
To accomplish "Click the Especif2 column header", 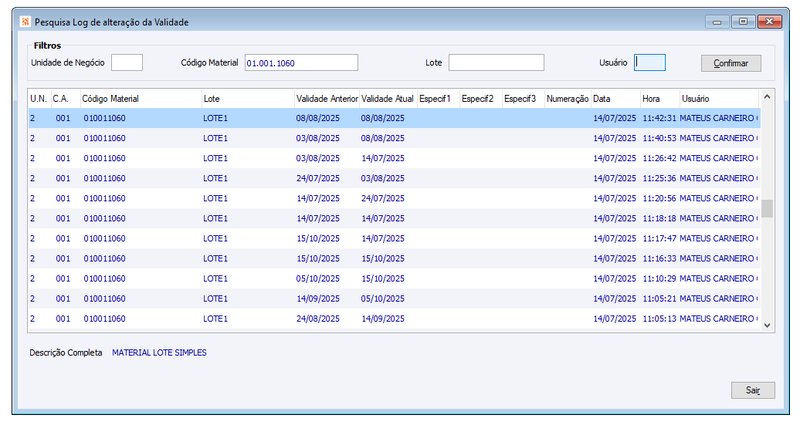I will click(x=481, y=98).
